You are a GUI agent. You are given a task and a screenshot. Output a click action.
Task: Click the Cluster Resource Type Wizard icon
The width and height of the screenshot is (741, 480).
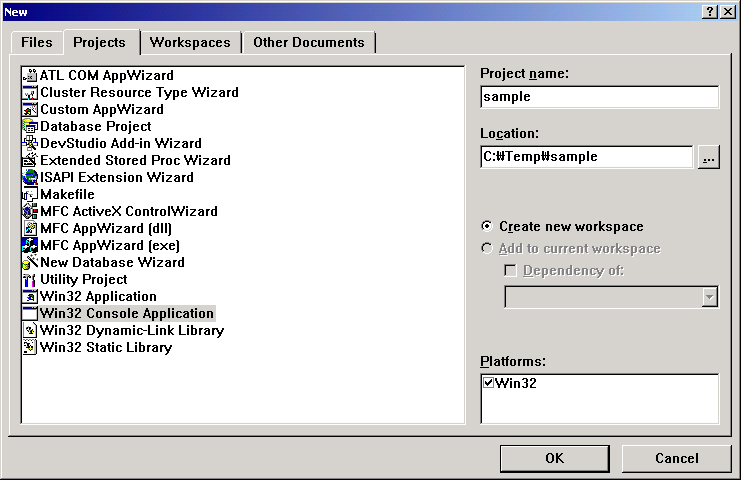(30, 92)
